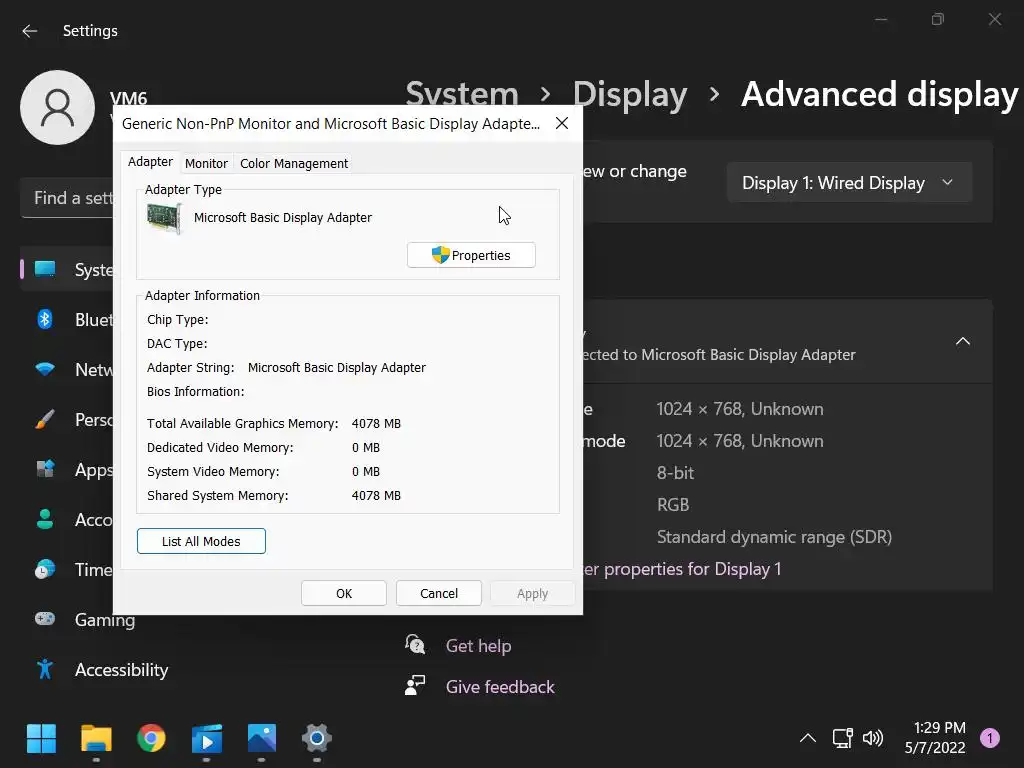The height and width of the screenshot is (768, 1024).
Task: Click the back arrow in Settings
Action: [x=29, y=31]
